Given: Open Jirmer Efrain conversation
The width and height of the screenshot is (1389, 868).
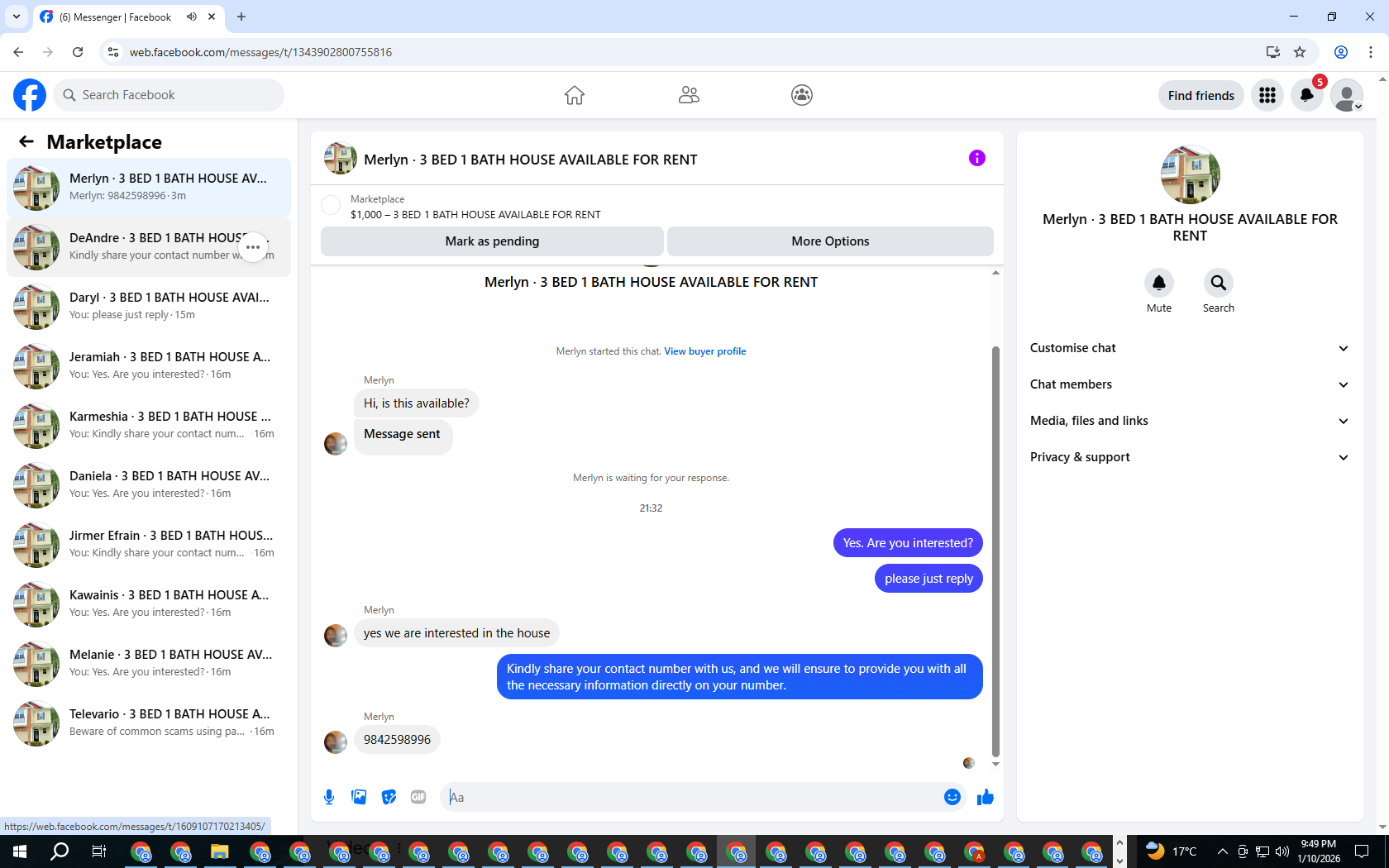Looking at the screenshot, I should pos(149,544).
